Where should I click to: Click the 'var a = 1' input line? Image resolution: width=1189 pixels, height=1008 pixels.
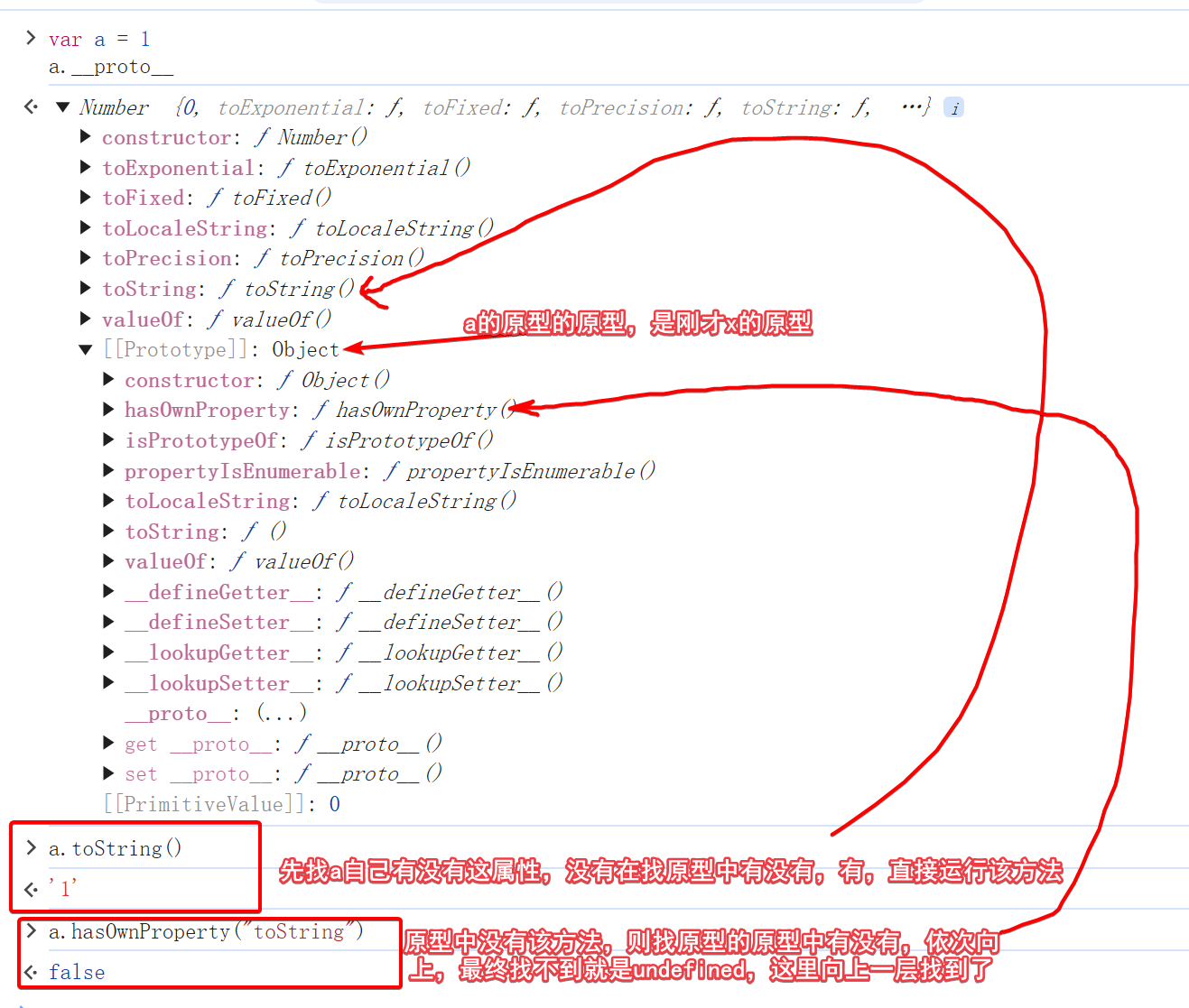coord(99,40)
